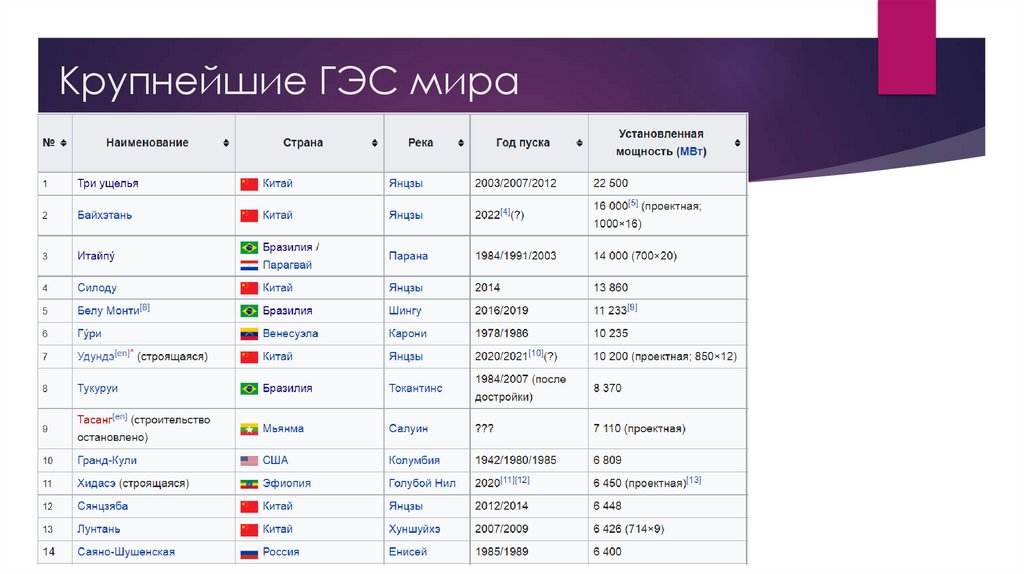Click footnote [9] beside 11 233
The image size is (1024, 574).
[632, 307]
